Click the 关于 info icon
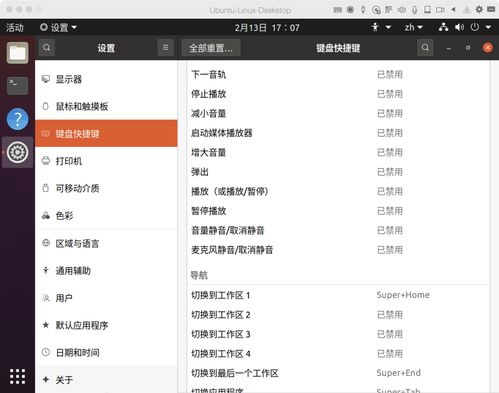This screenshot has height=393, width=499. point(46,379)
